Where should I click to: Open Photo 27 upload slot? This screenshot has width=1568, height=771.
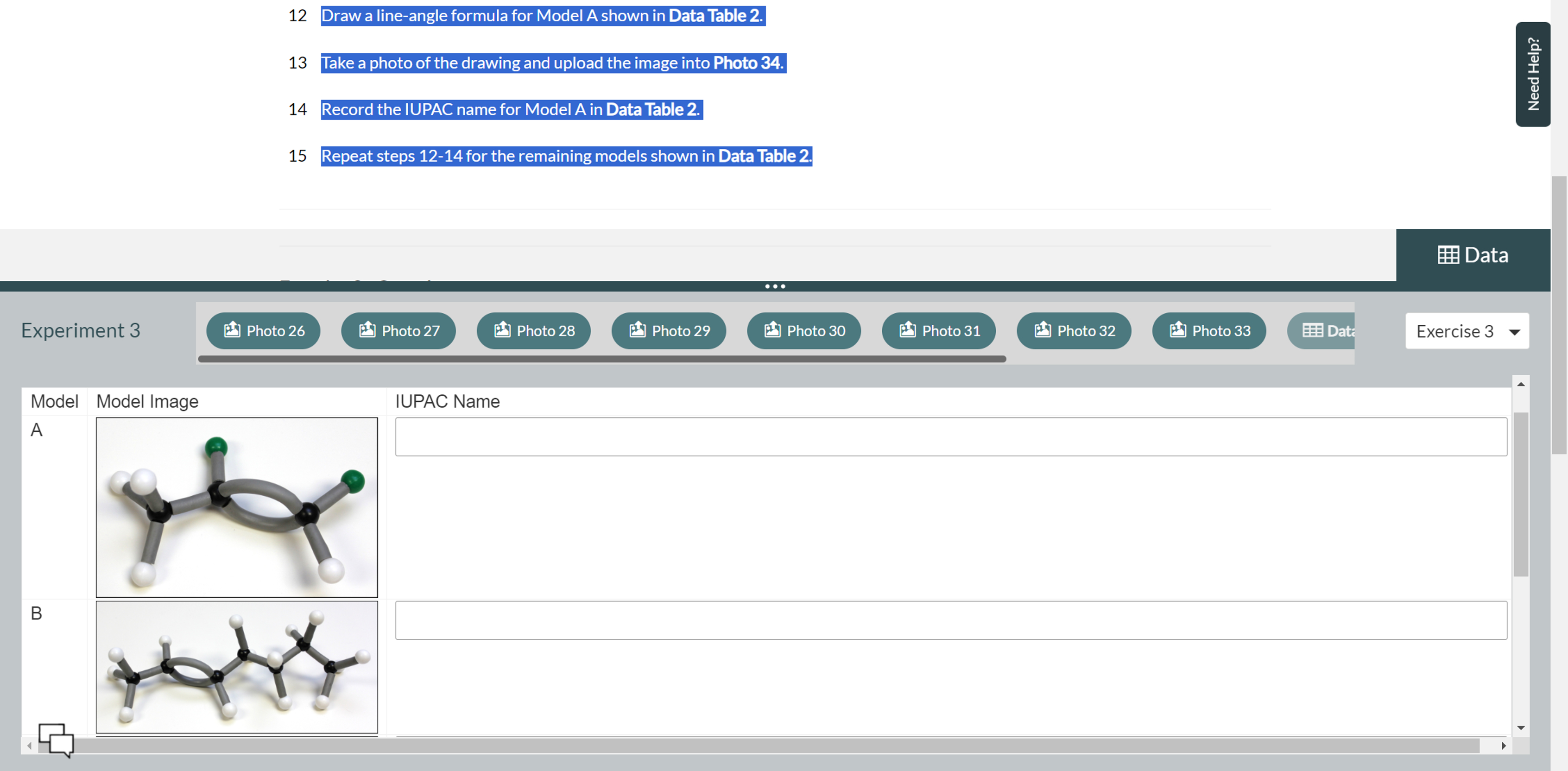[x=398, y=330]
